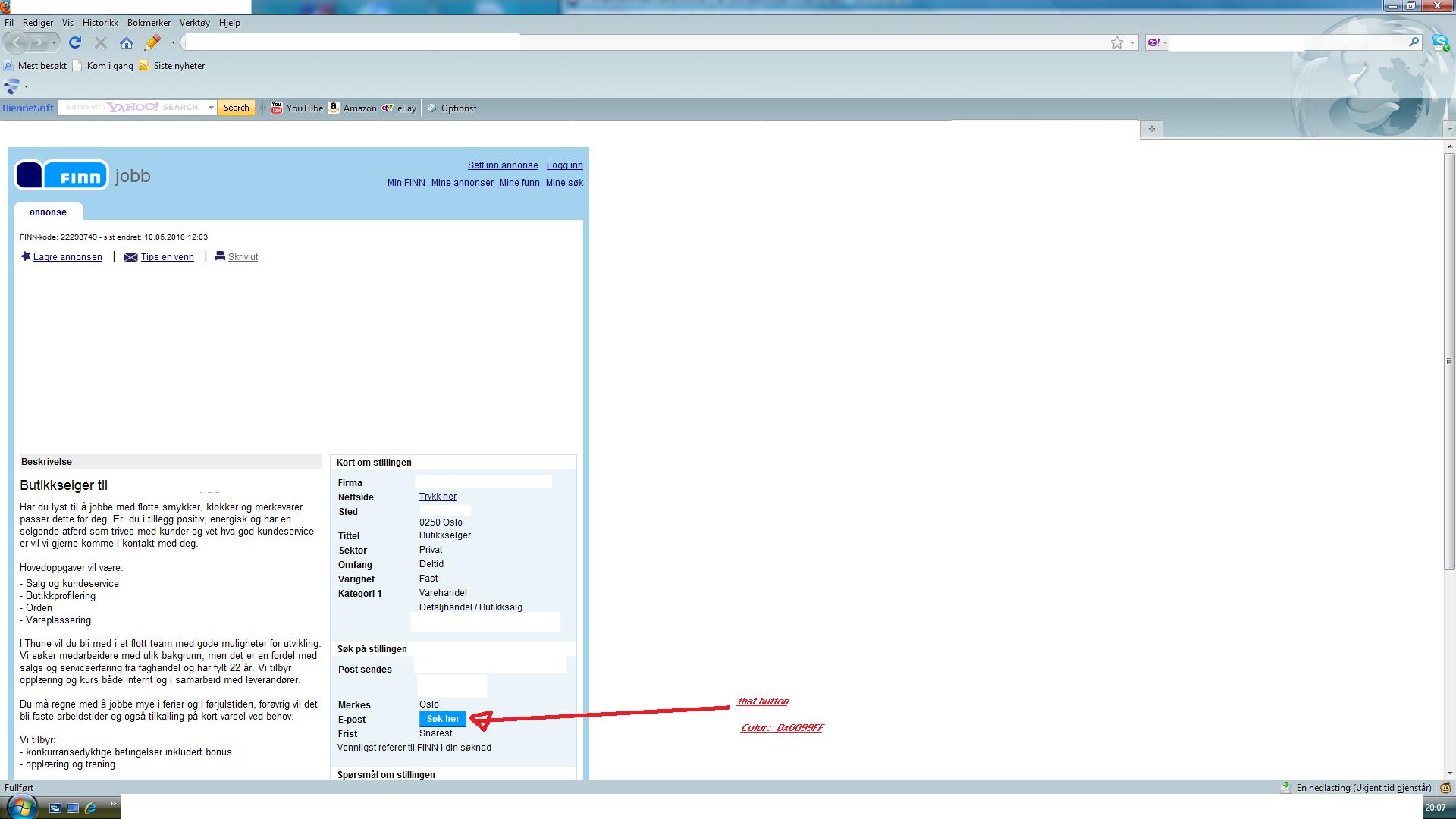Open the Verktøy menu
Image resolution: width=1456 pixels, height=819 pixels.
pyautogui.click(x=195, y=23)
